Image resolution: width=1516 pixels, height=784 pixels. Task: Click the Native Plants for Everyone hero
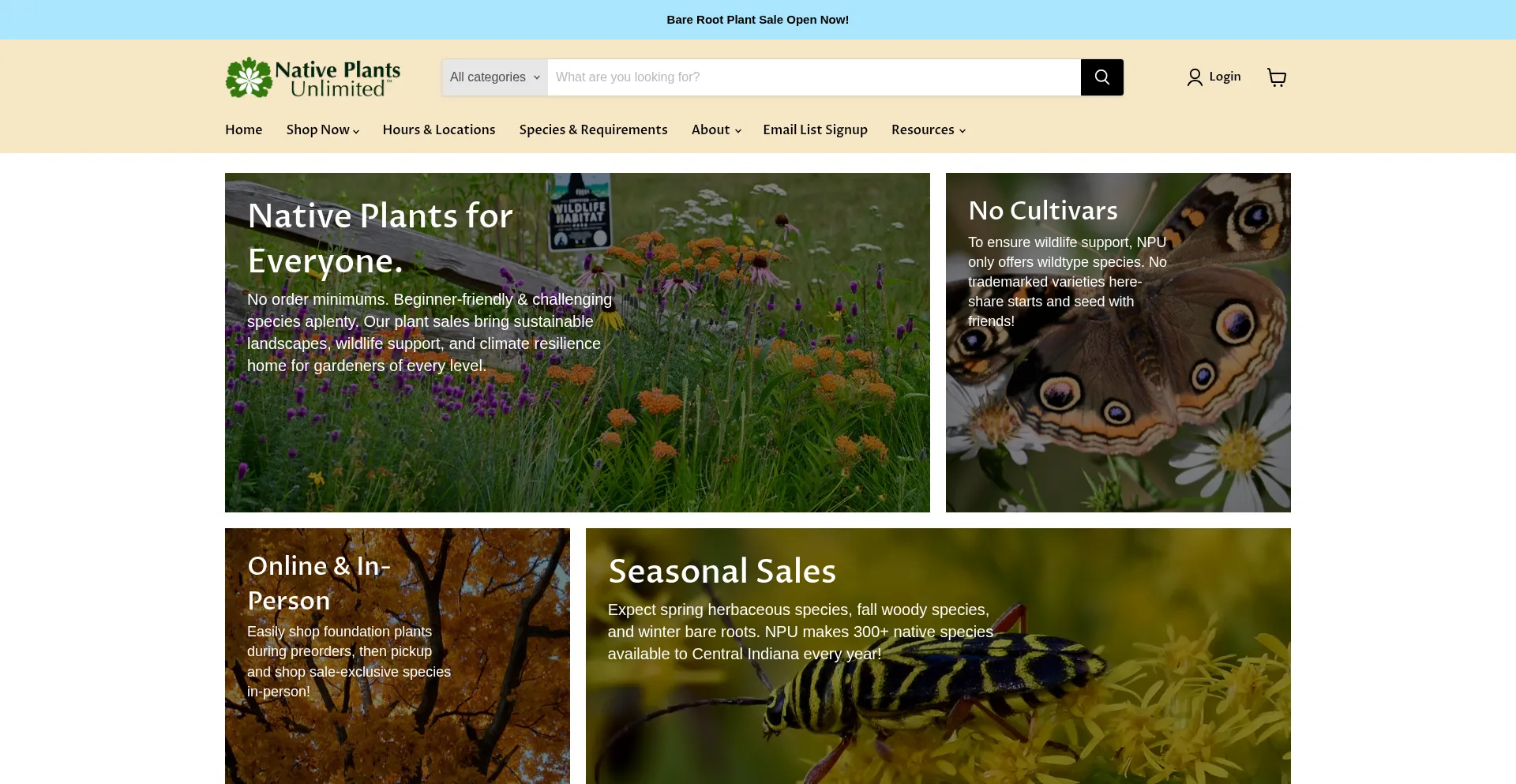[x=577, y=343]
